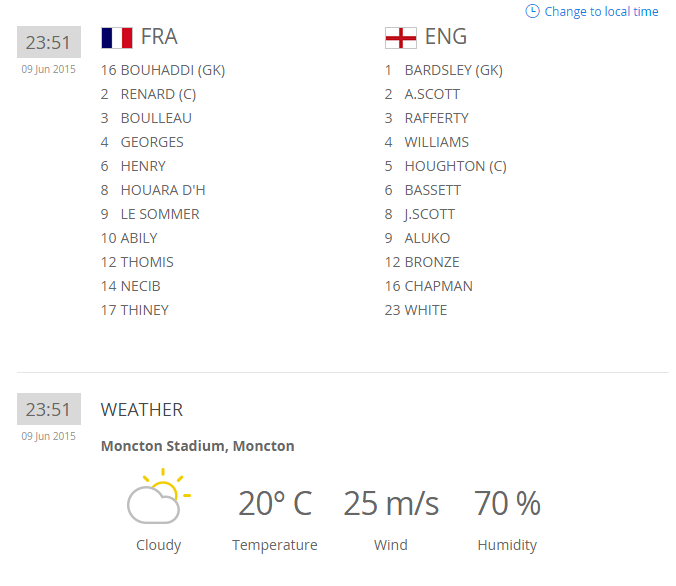Click the cloudy weather icon
Screen dimensions: 676x586
click(158, 498)
